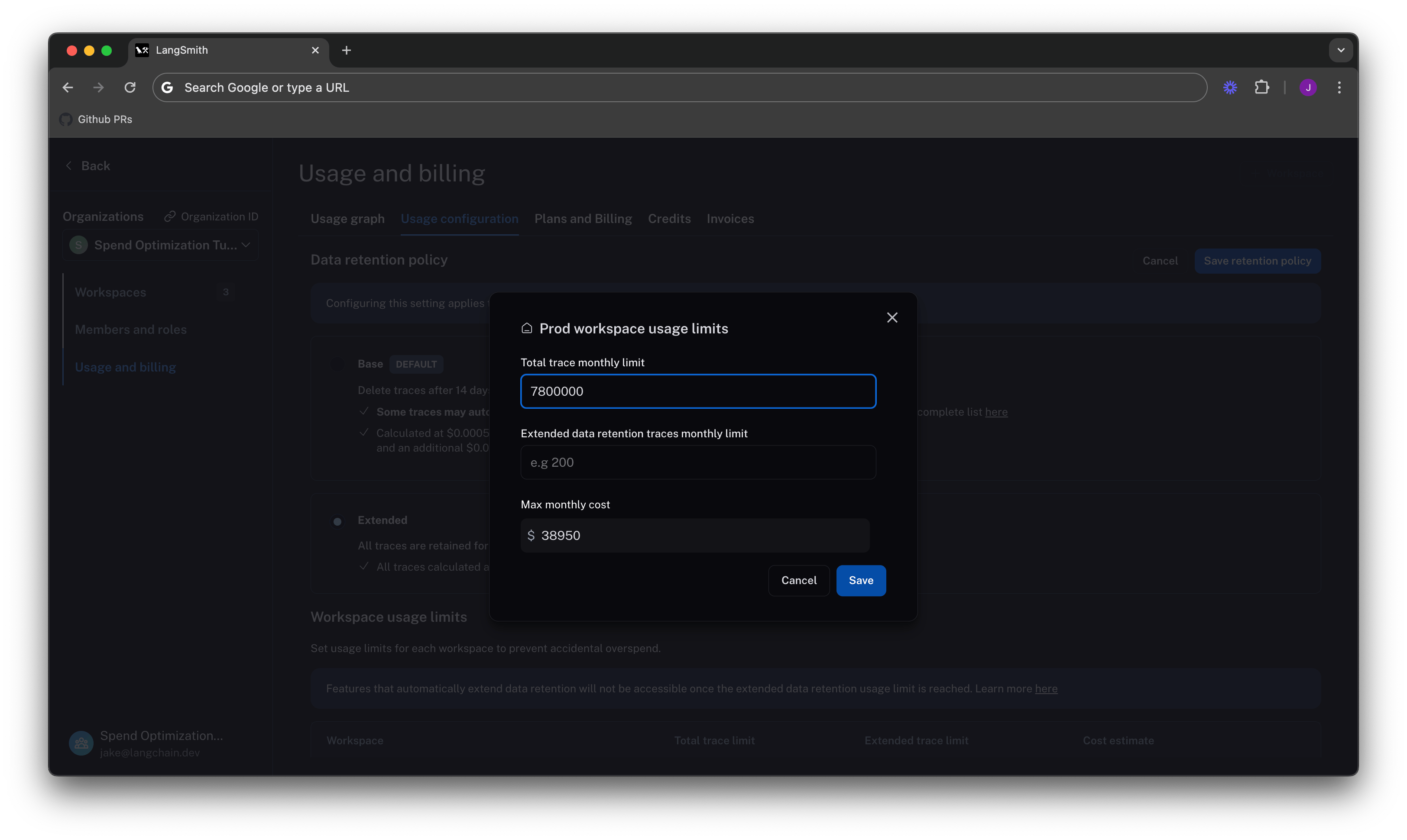Switch to the Invoices tab
Image resolution: width=1407 pixels, height=840 pixels.
pos(730,219)
